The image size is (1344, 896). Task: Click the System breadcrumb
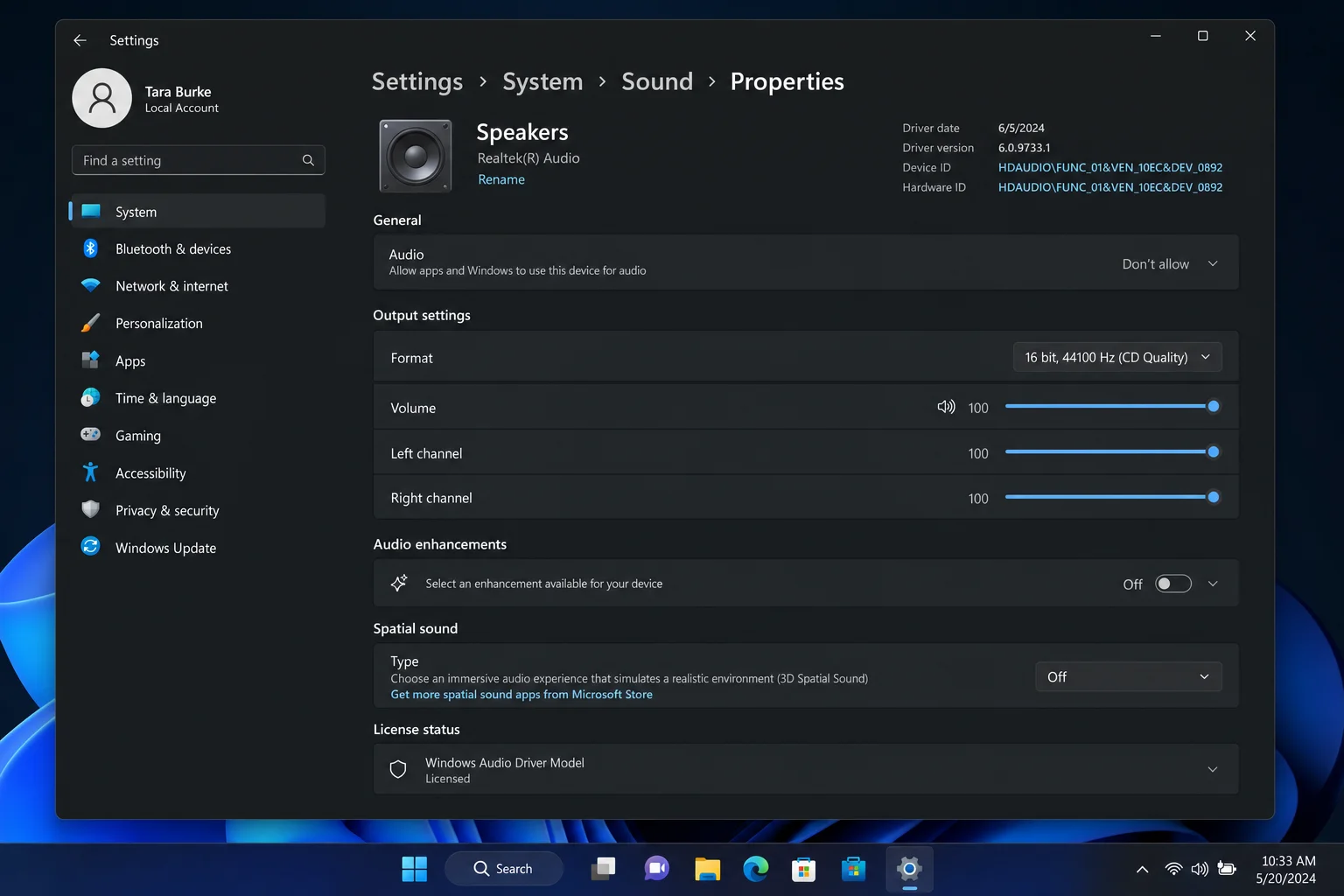click(x=542, y=81)
